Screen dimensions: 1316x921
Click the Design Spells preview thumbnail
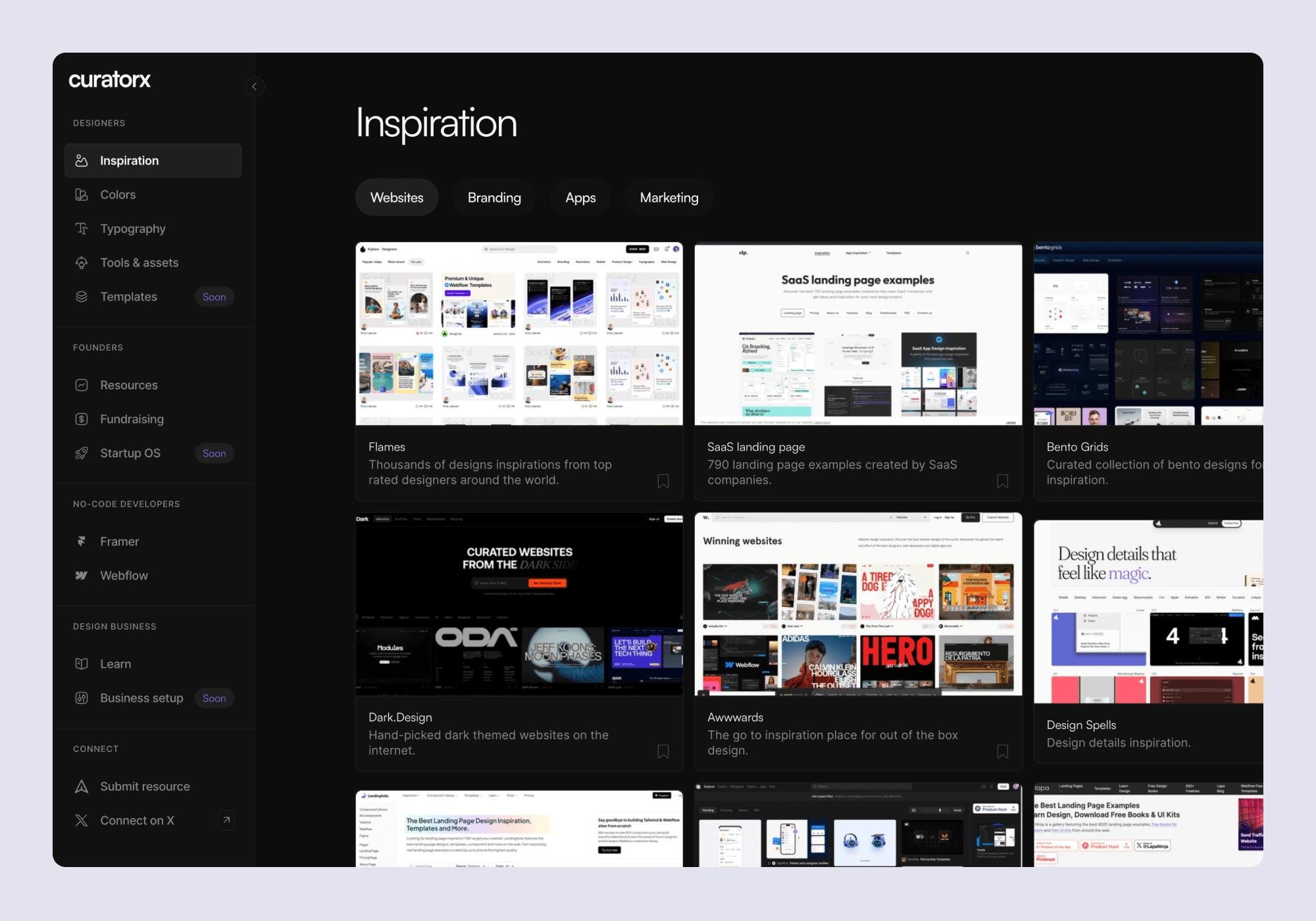coord(1148,612)
